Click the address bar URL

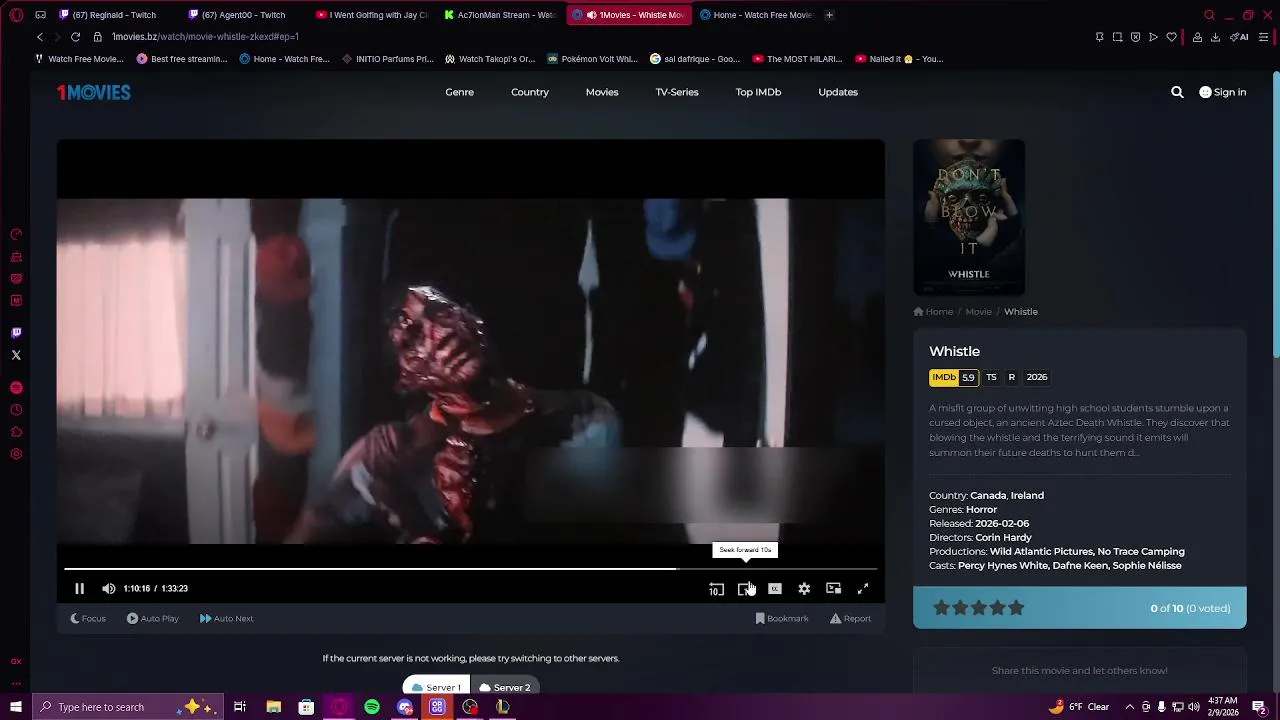tap(206, 37)
